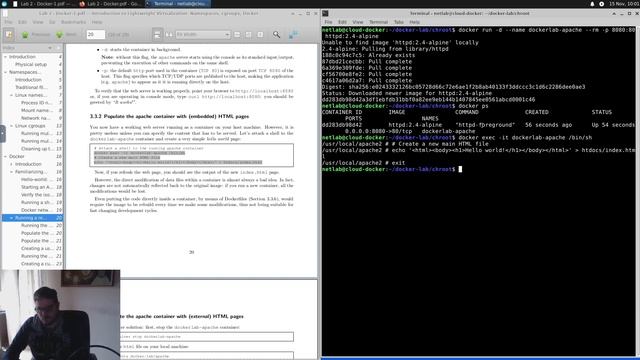Click heading 3.3.2 Populate the apache container
Image resolution: width=640 pixels, height=360 pixels.
pos(169,116)
